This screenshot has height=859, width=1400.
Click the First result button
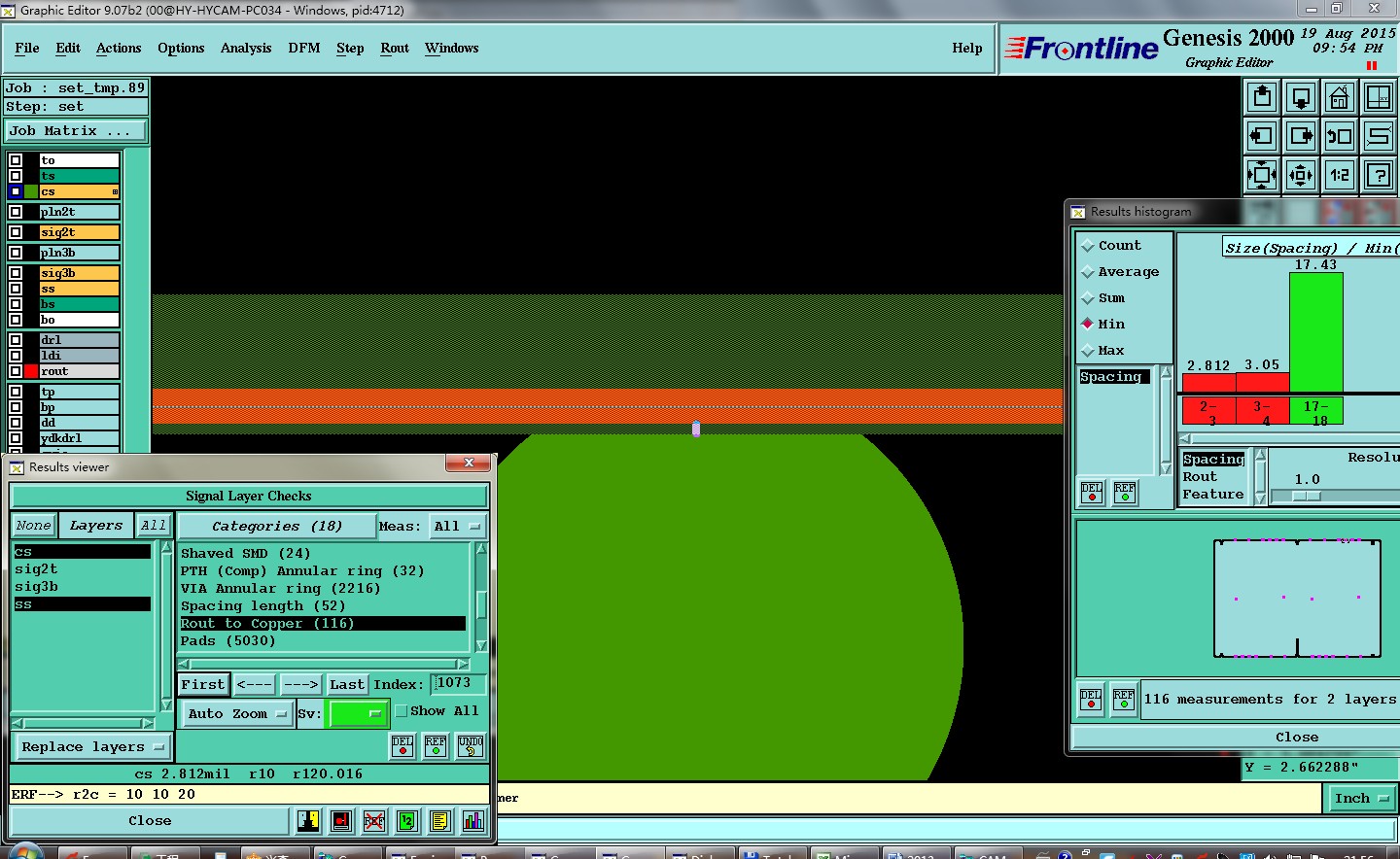[203, 685]
